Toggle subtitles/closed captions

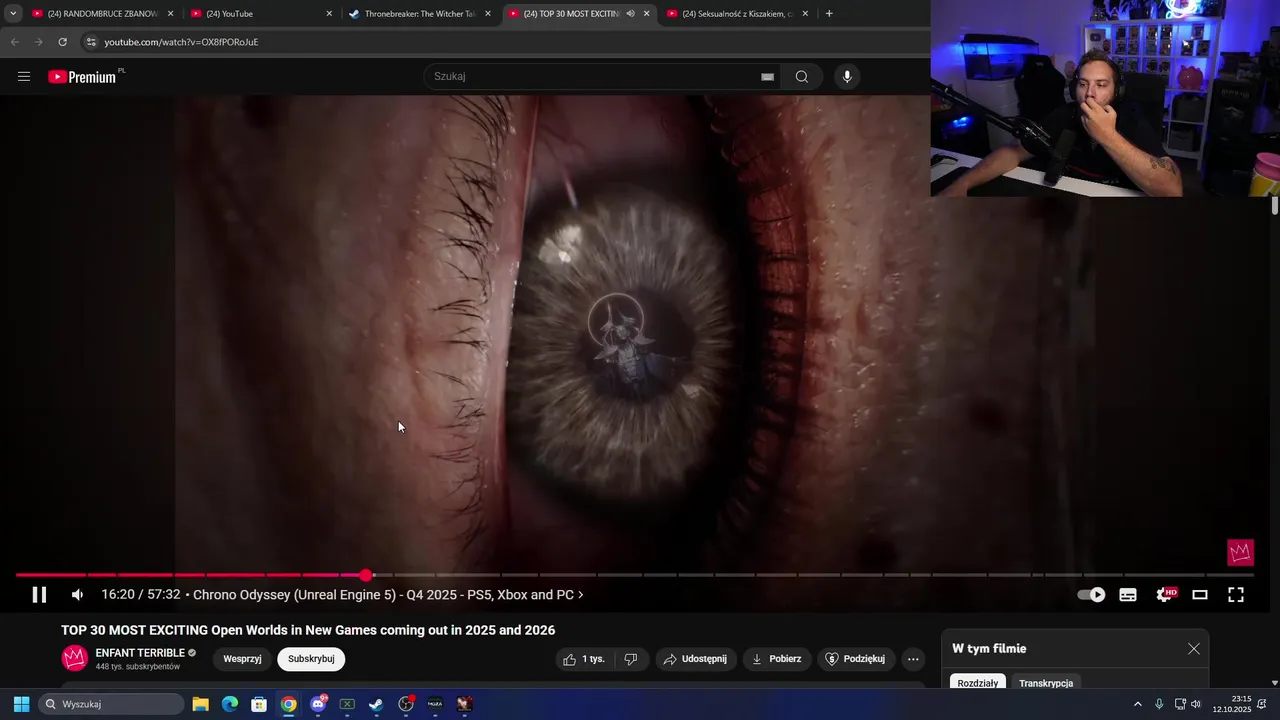[1128, 595]
